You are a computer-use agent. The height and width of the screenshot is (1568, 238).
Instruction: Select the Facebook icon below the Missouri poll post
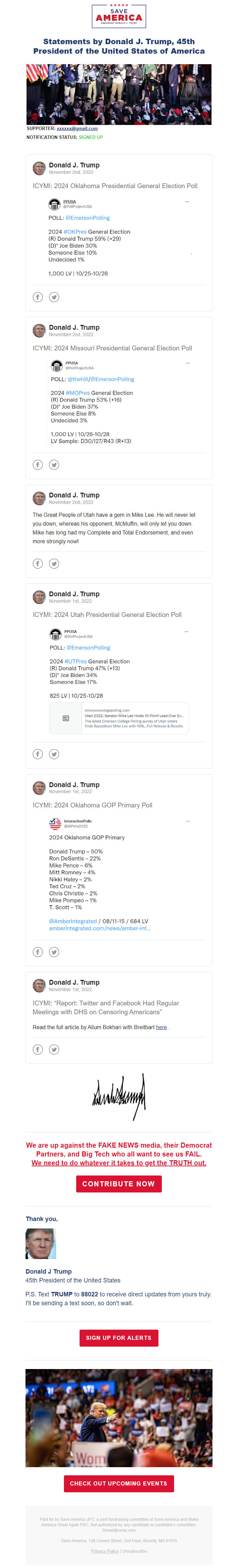pyautogui.click(x=38, y=464)
